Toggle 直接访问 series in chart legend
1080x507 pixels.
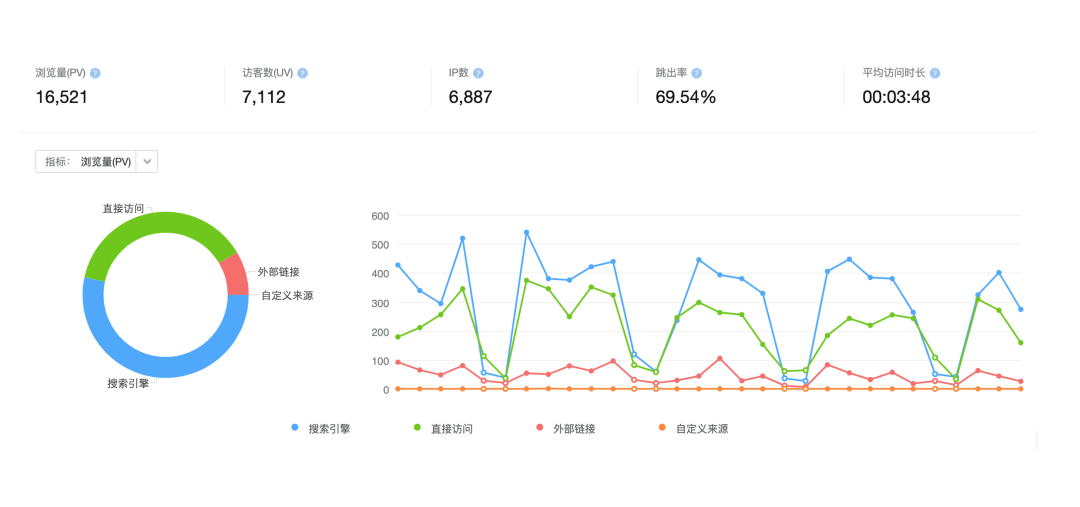tap(443, 428)
